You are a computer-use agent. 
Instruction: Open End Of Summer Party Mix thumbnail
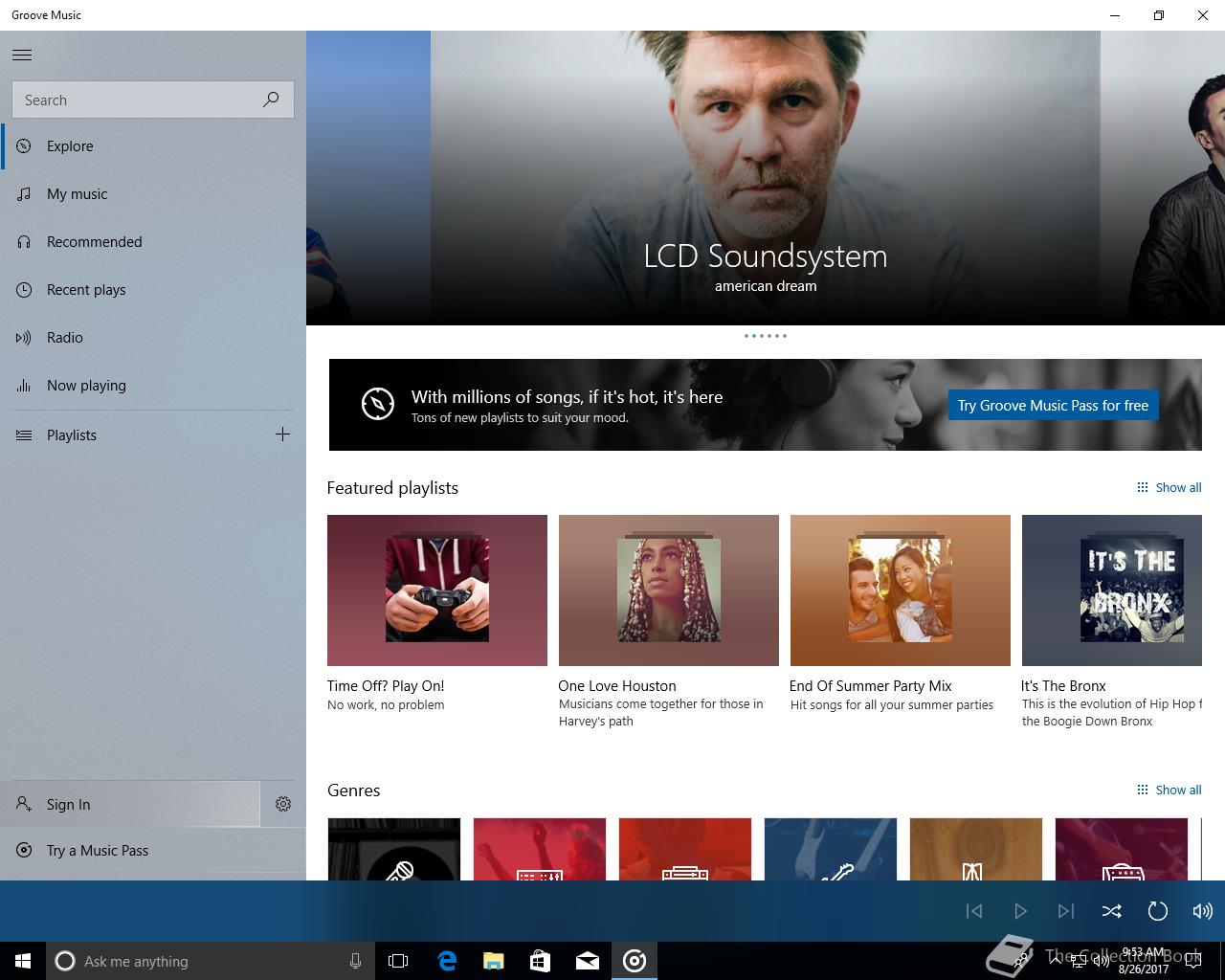coord(901,590)
